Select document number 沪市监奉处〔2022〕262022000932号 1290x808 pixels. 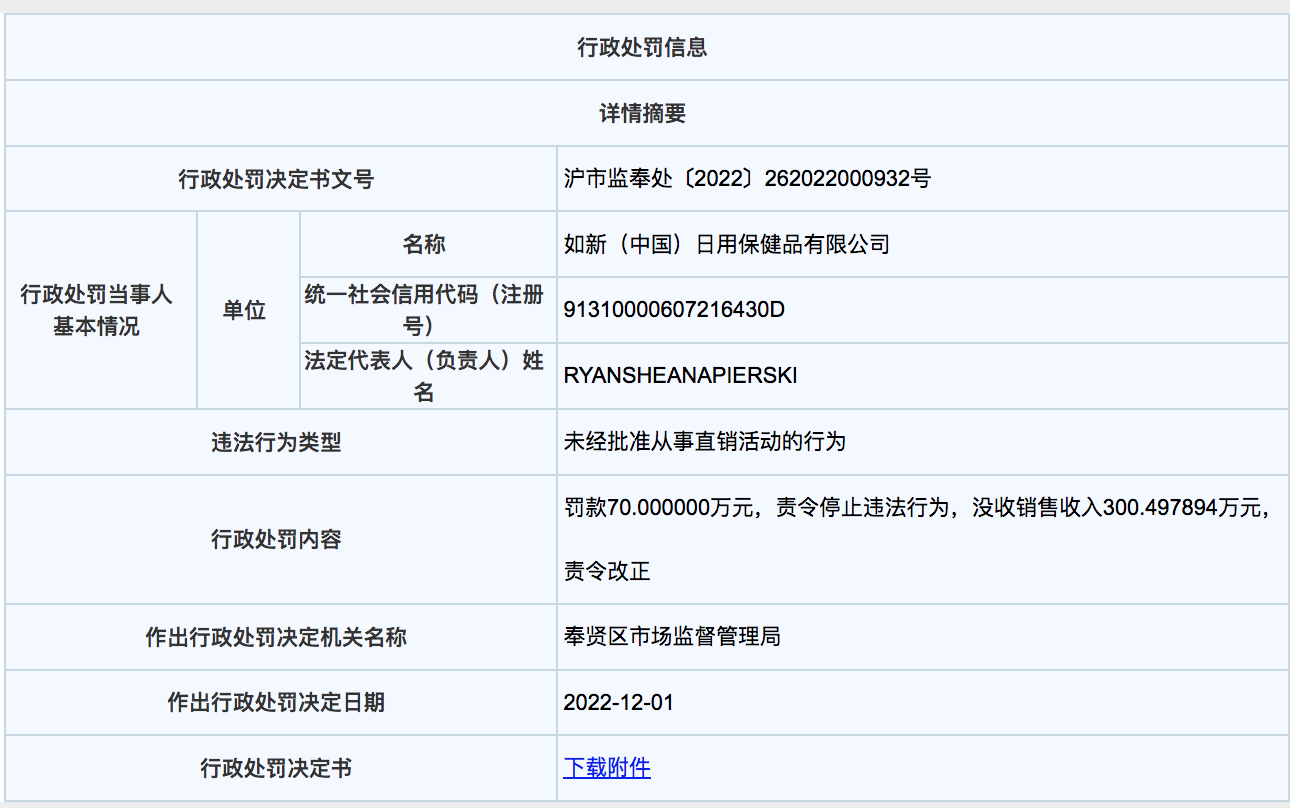coord(747,179)
